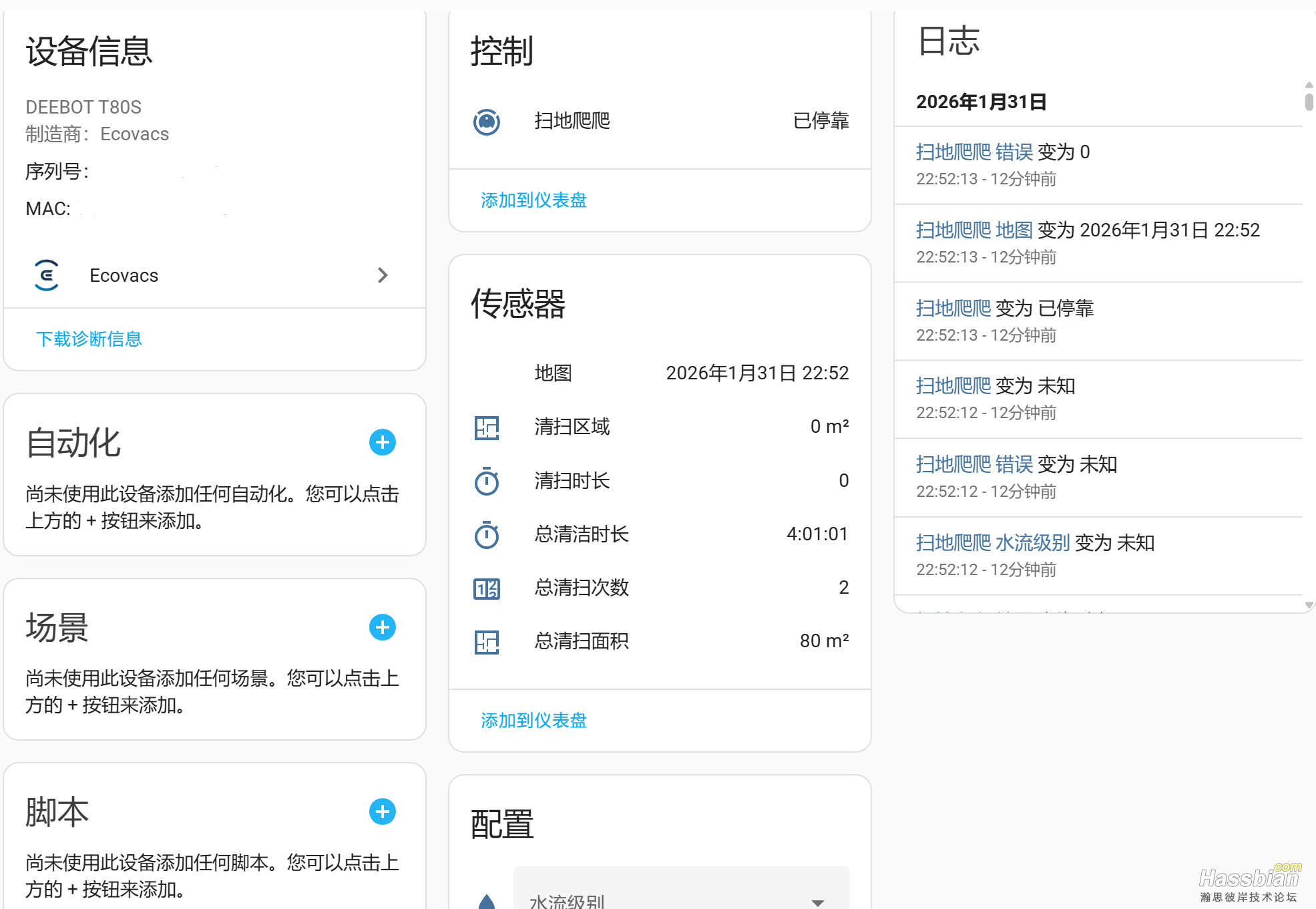Click the log panel scrollbar thumb

[1309, 102]
